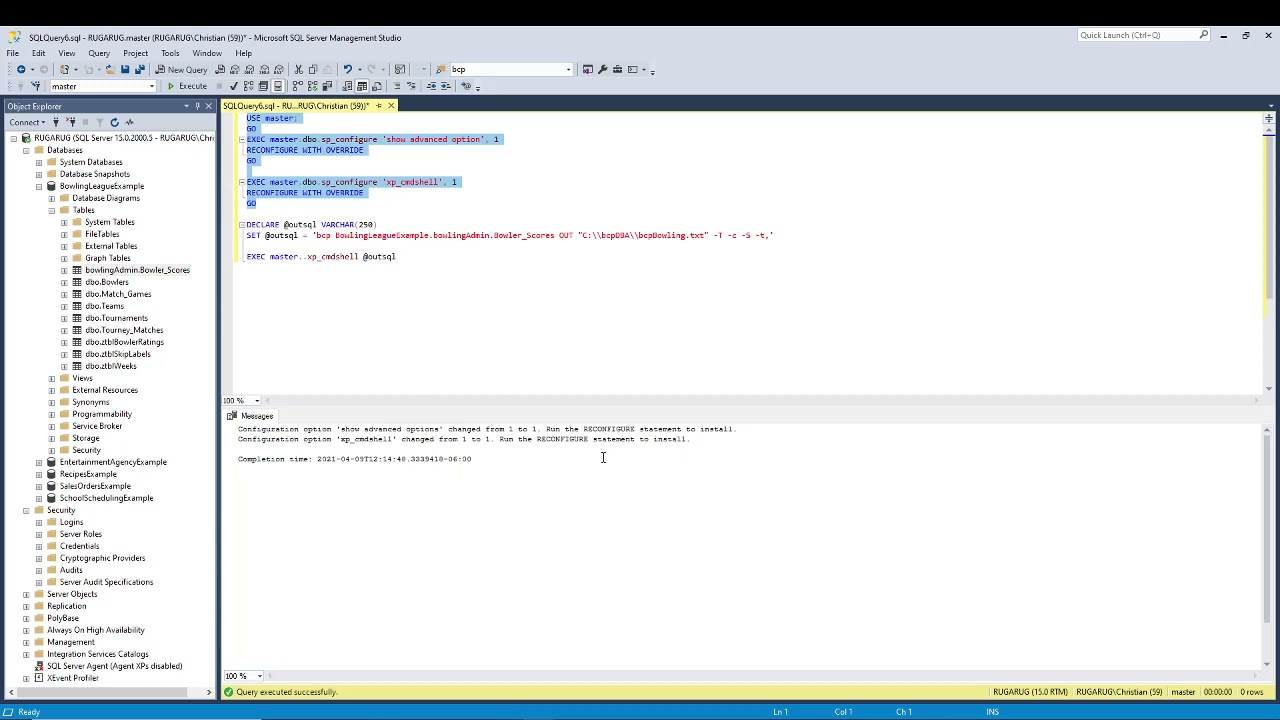
Task: Open Activity Monitor icon in Object Explorer
Action: pyautogui.click(x=129, y=122)
